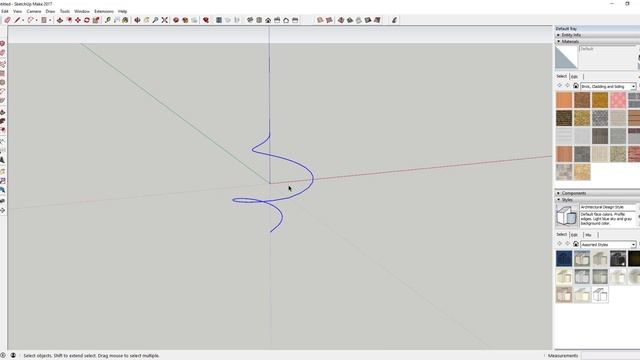This screenshot has width=640, height=360.
Task: Open the View menu
Action: 18,11
